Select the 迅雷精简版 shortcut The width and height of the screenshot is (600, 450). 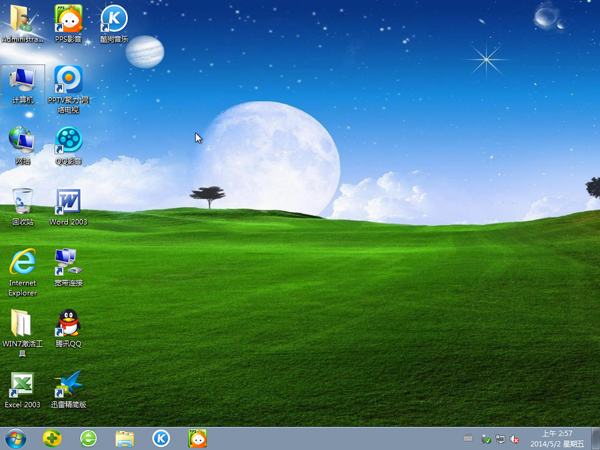click(x=68, y=390)
